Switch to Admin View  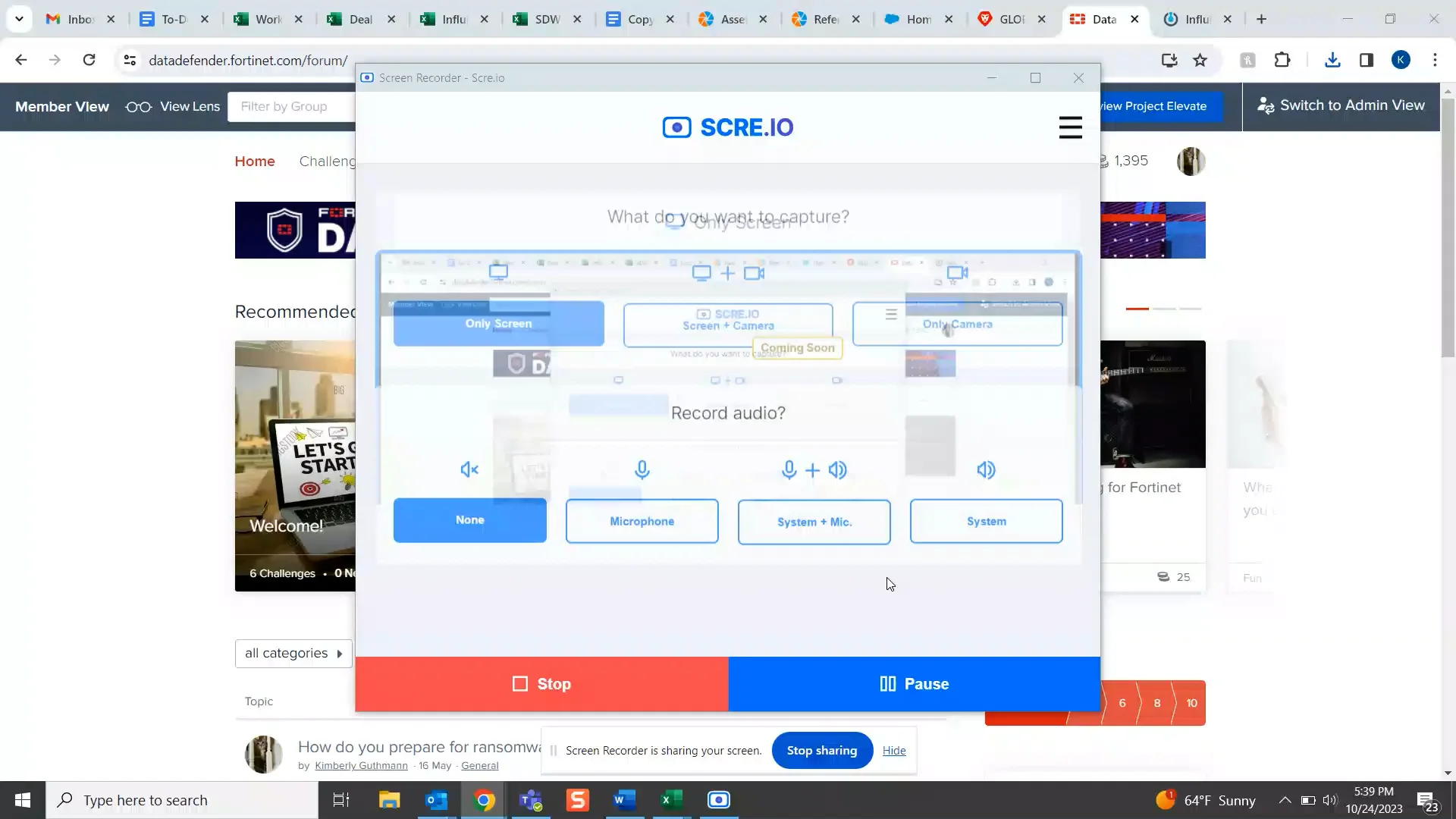coord(1341,105)
